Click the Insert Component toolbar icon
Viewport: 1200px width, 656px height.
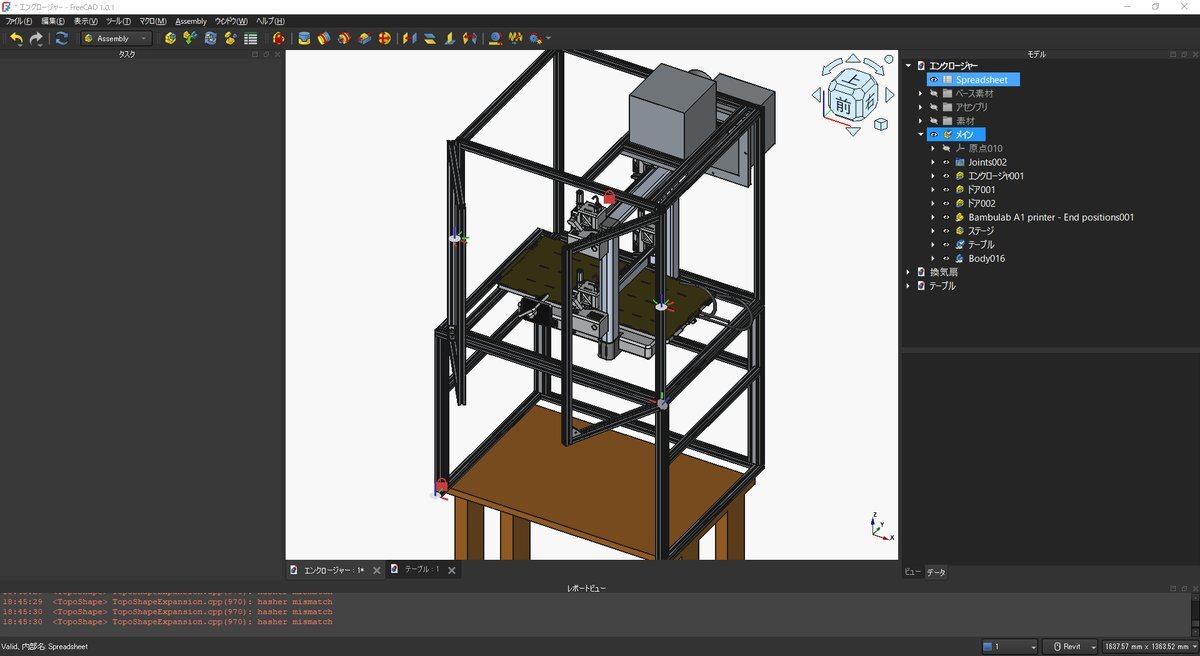coord(190,38)
